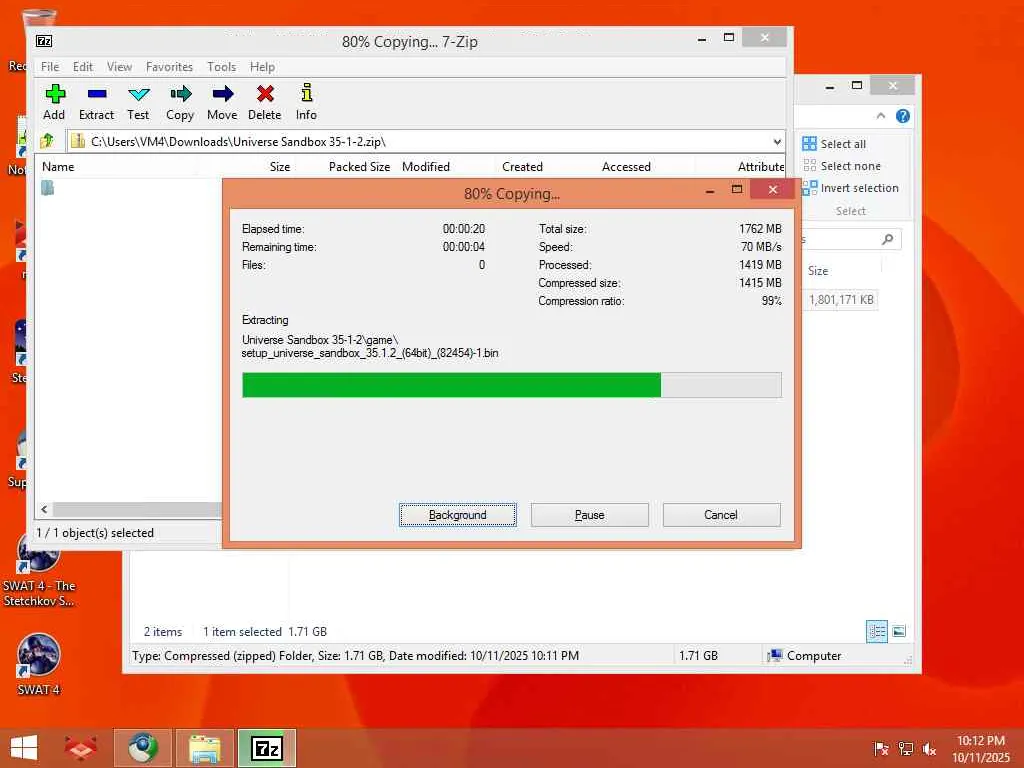Sort by Created column
Screen dimensions: 1024x768
522,167
